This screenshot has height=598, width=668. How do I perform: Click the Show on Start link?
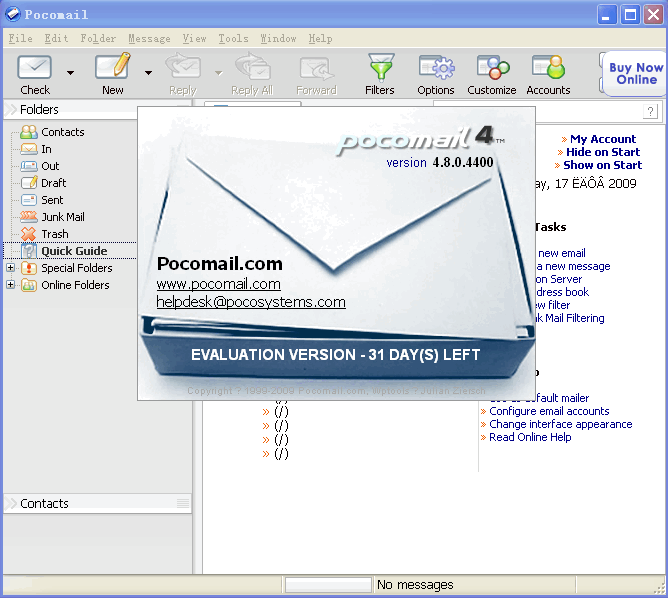pyautogui.click(x=602, y=165)
